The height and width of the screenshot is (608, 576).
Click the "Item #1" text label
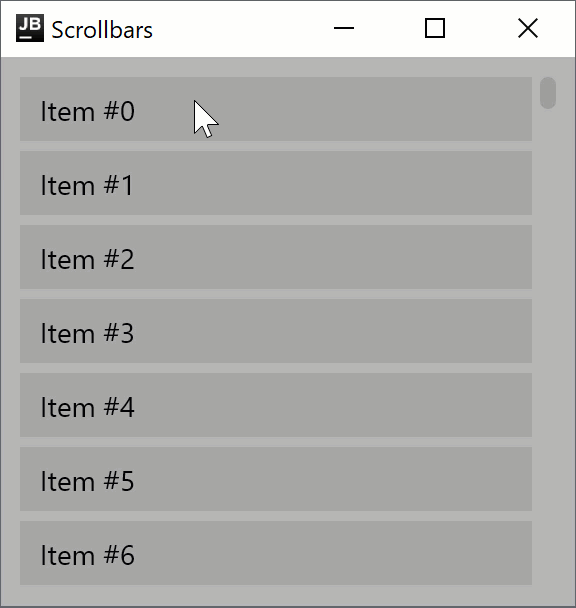click(87, 185)
